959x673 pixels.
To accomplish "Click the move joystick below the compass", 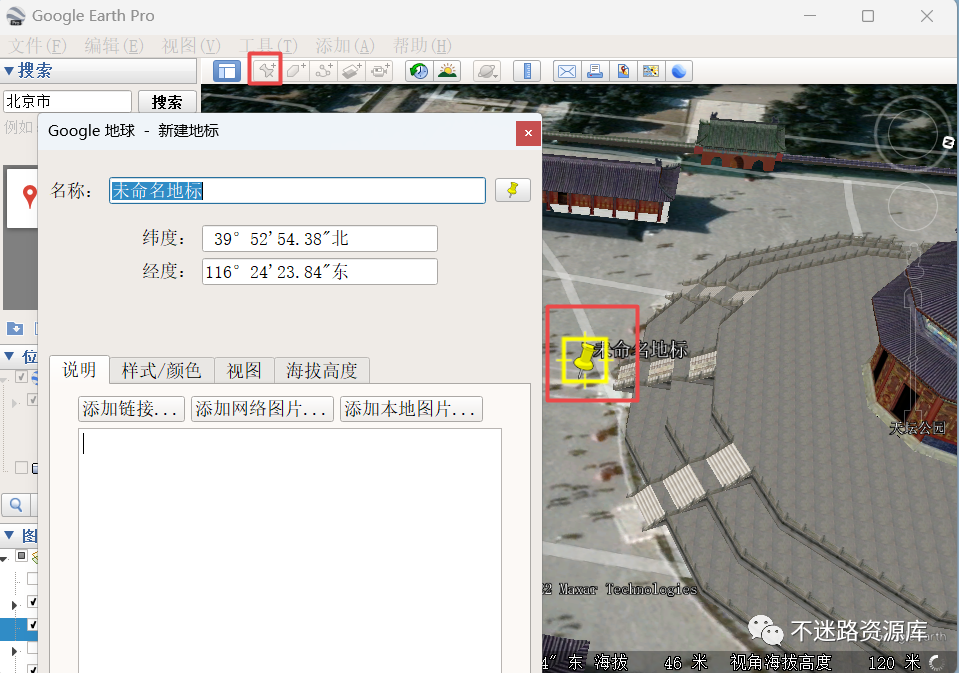I will click(913, 205).
